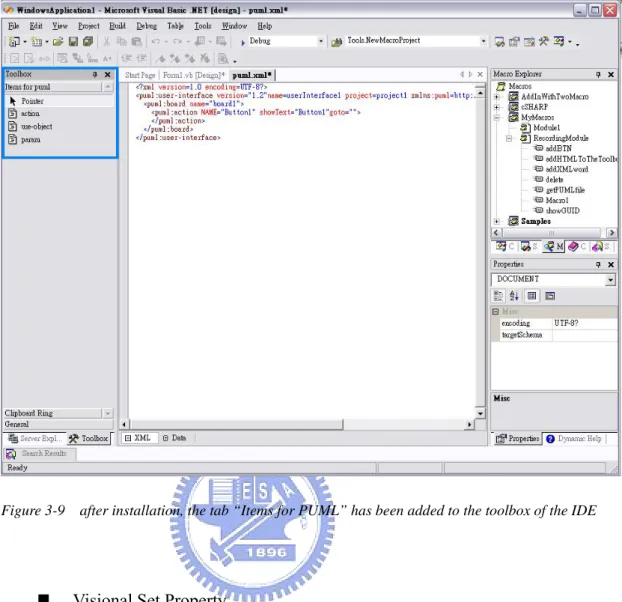The width and height of the screenshot is (622, 602).
Task: Click the Search Results tab
Action: point(39,453)
